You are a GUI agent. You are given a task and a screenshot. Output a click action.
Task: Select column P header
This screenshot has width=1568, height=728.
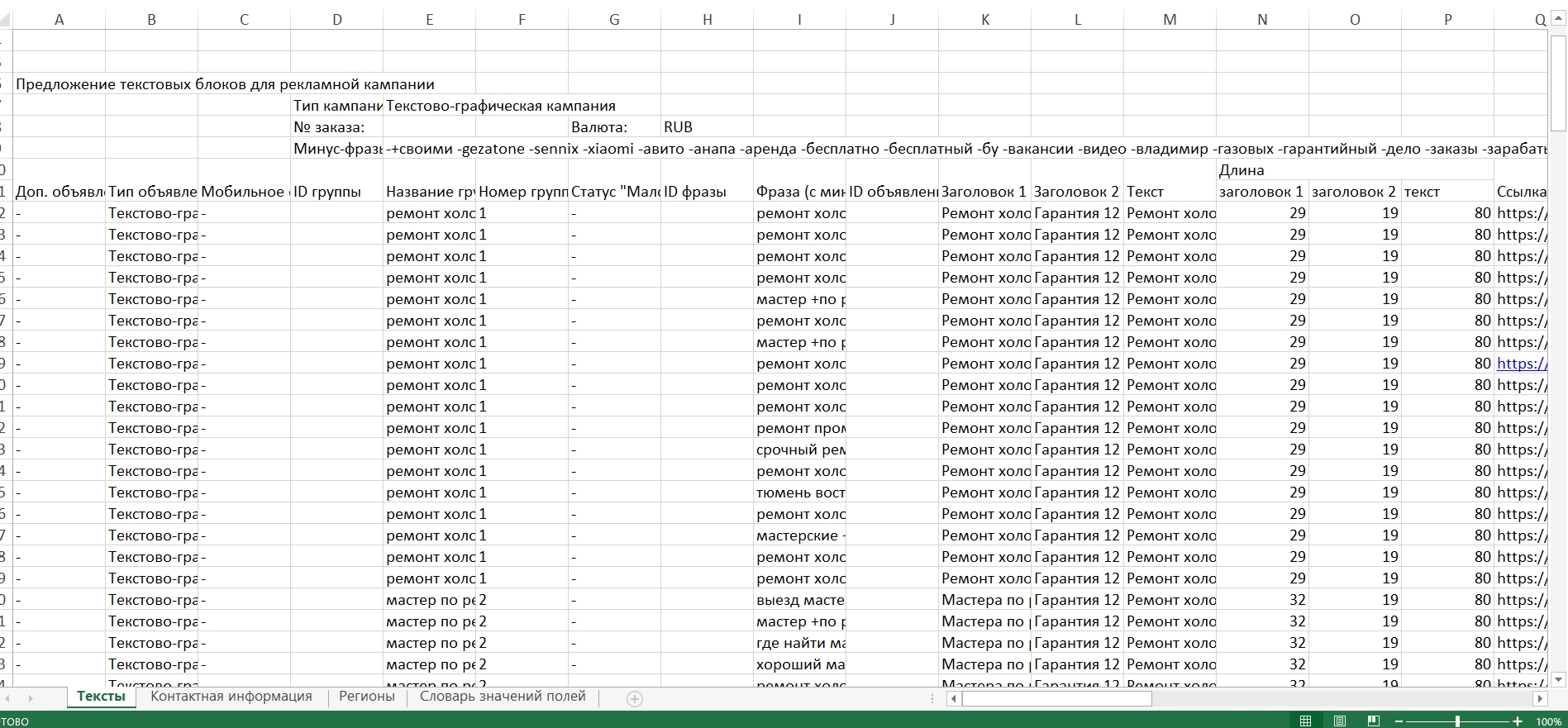coord(1448,20)
